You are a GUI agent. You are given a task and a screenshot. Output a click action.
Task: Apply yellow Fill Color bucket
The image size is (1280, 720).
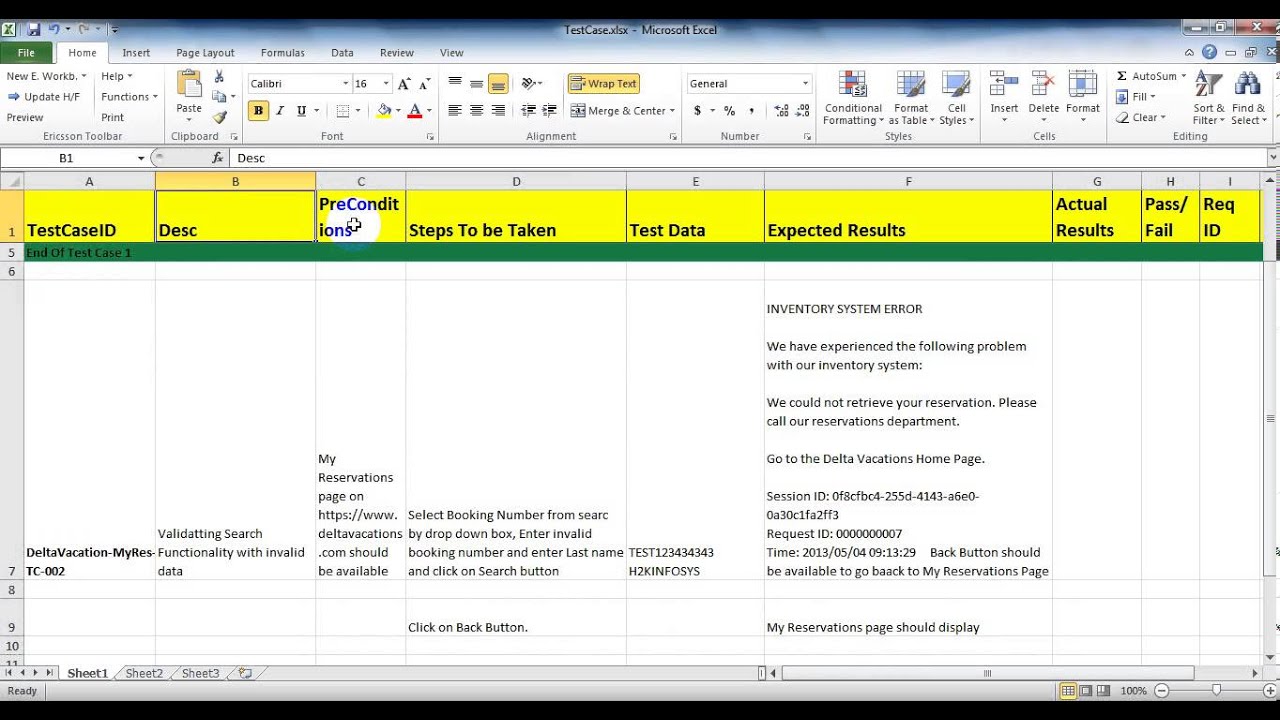[384, 111]
